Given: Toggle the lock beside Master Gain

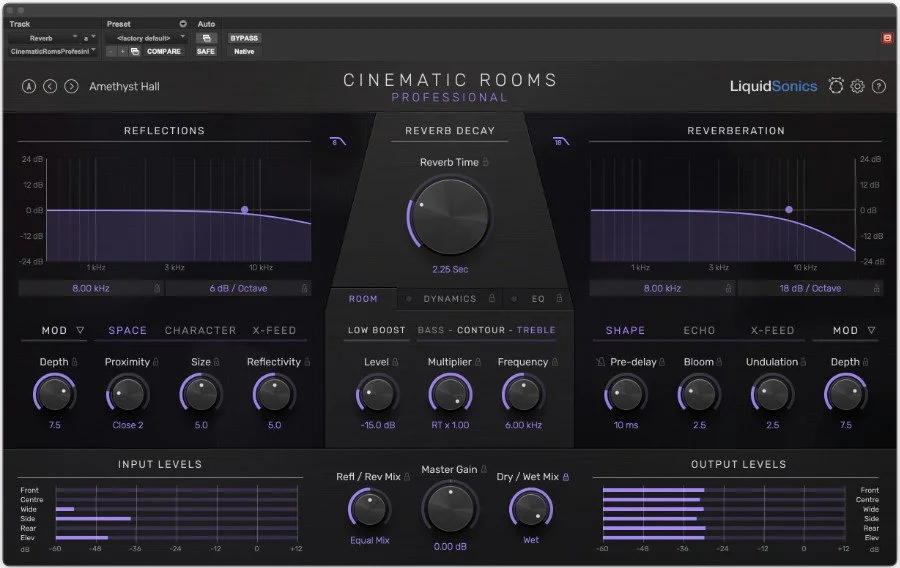Looking at the screenshot, I should 484,469.
